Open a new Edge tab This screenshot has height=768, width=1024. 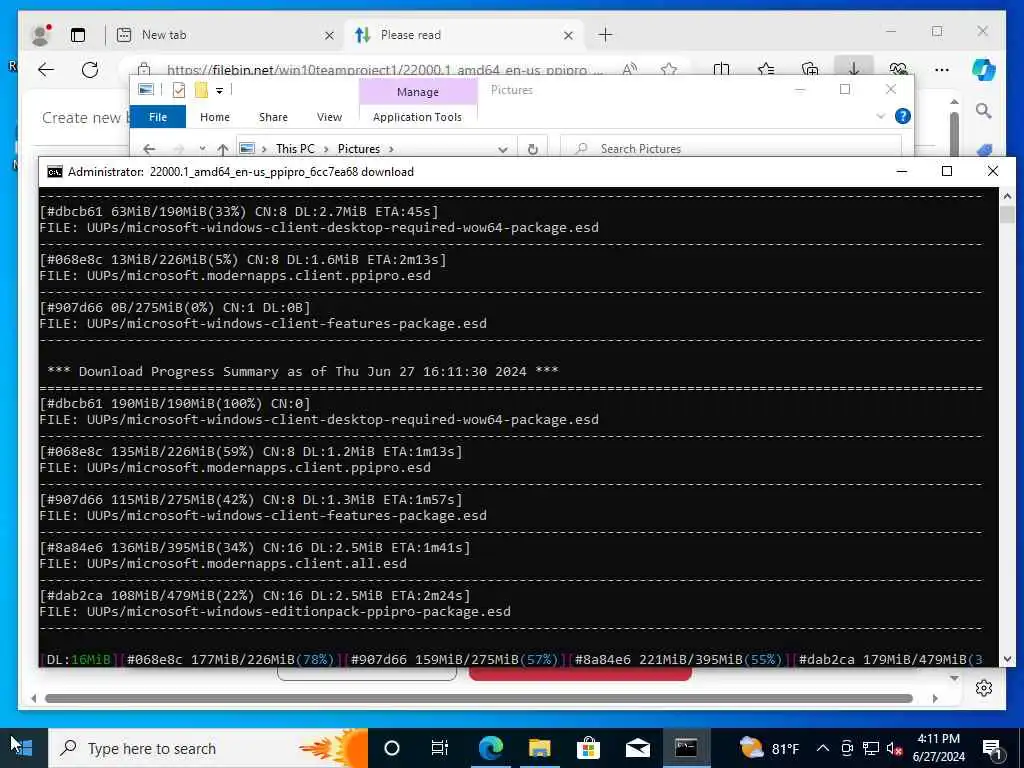click(605, 35)
